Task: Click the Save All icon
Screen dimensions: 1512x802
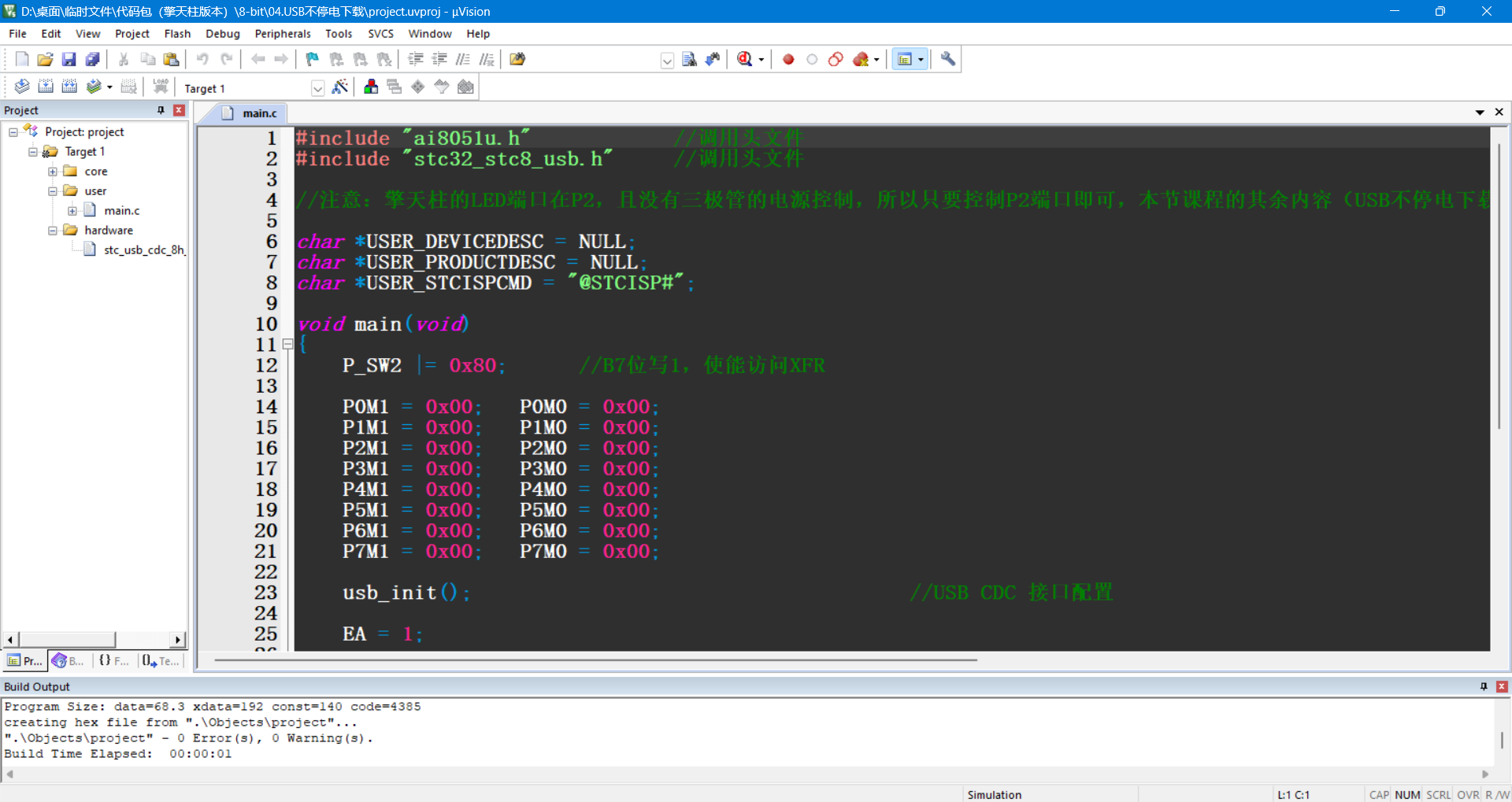Action: coord(93,59)
